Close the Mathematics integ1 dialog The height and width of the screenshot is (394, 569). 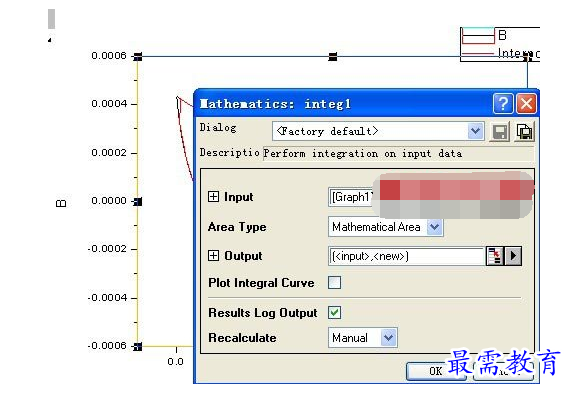coord(526,104)
